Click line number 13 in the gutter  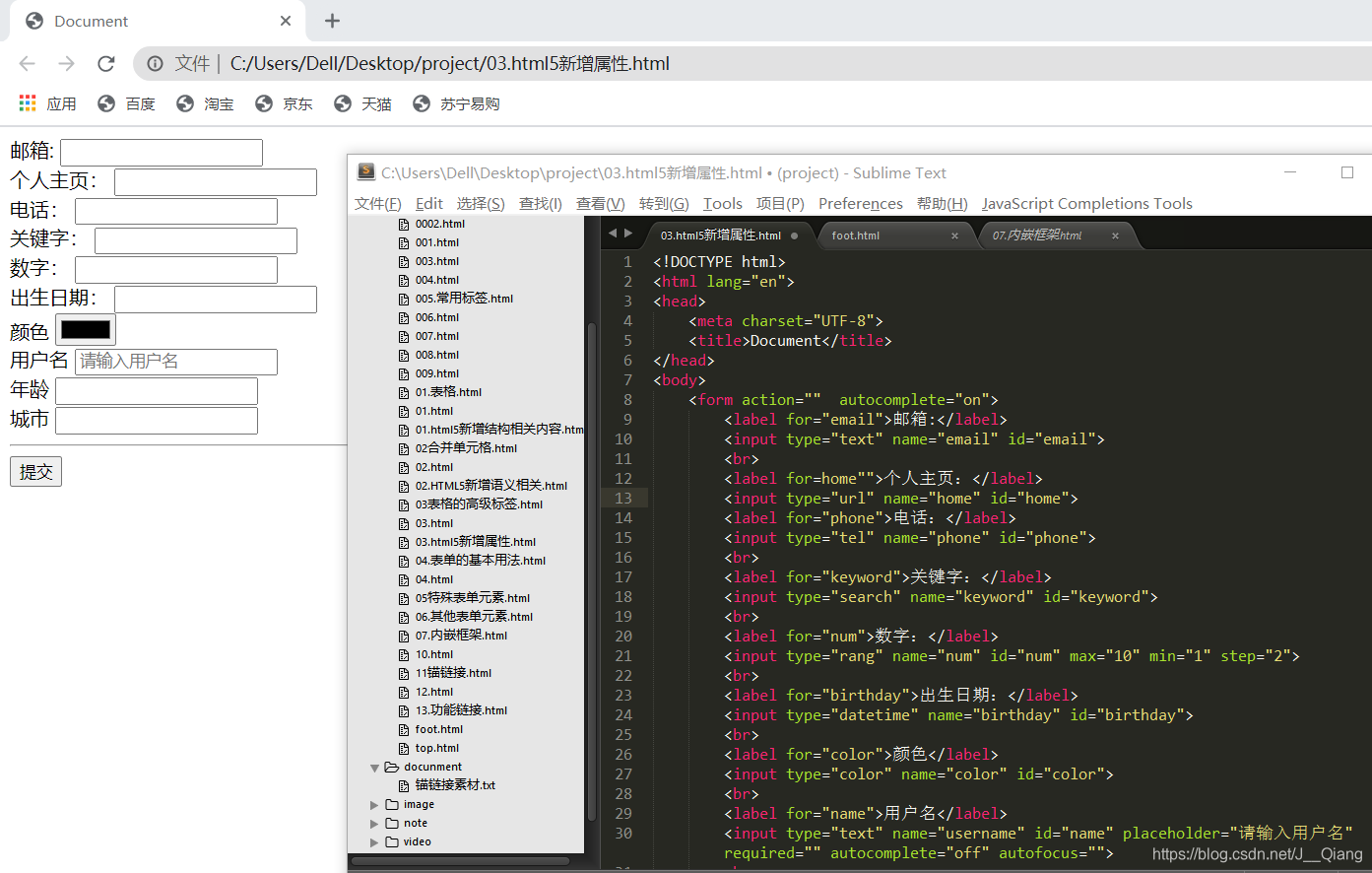[x=623, y=499]
